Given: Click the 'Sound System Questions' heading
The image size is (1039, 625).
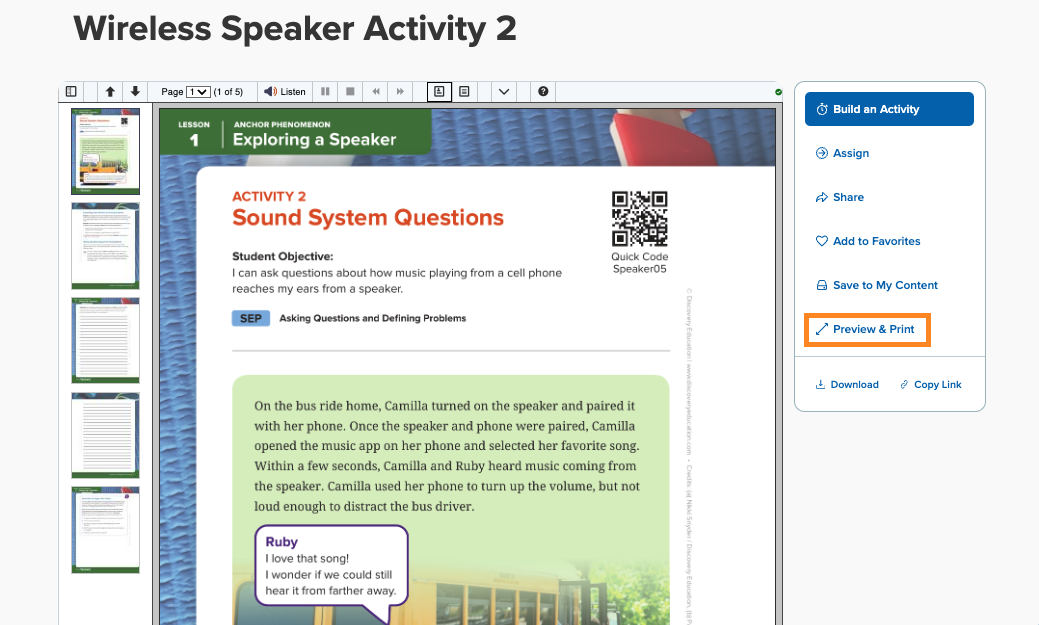Looking at the screenshot, I should click(368, 217).
